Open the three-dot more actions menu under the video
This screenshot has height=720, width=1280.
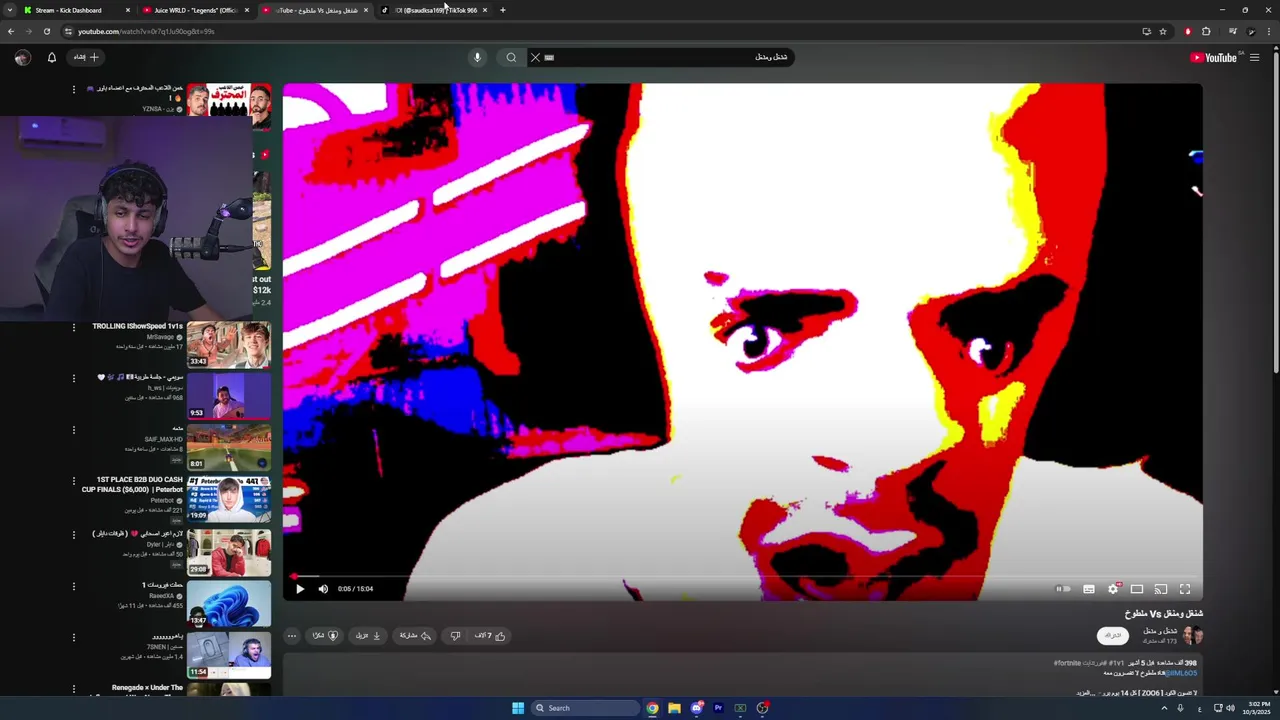click(x=292, y=636)
